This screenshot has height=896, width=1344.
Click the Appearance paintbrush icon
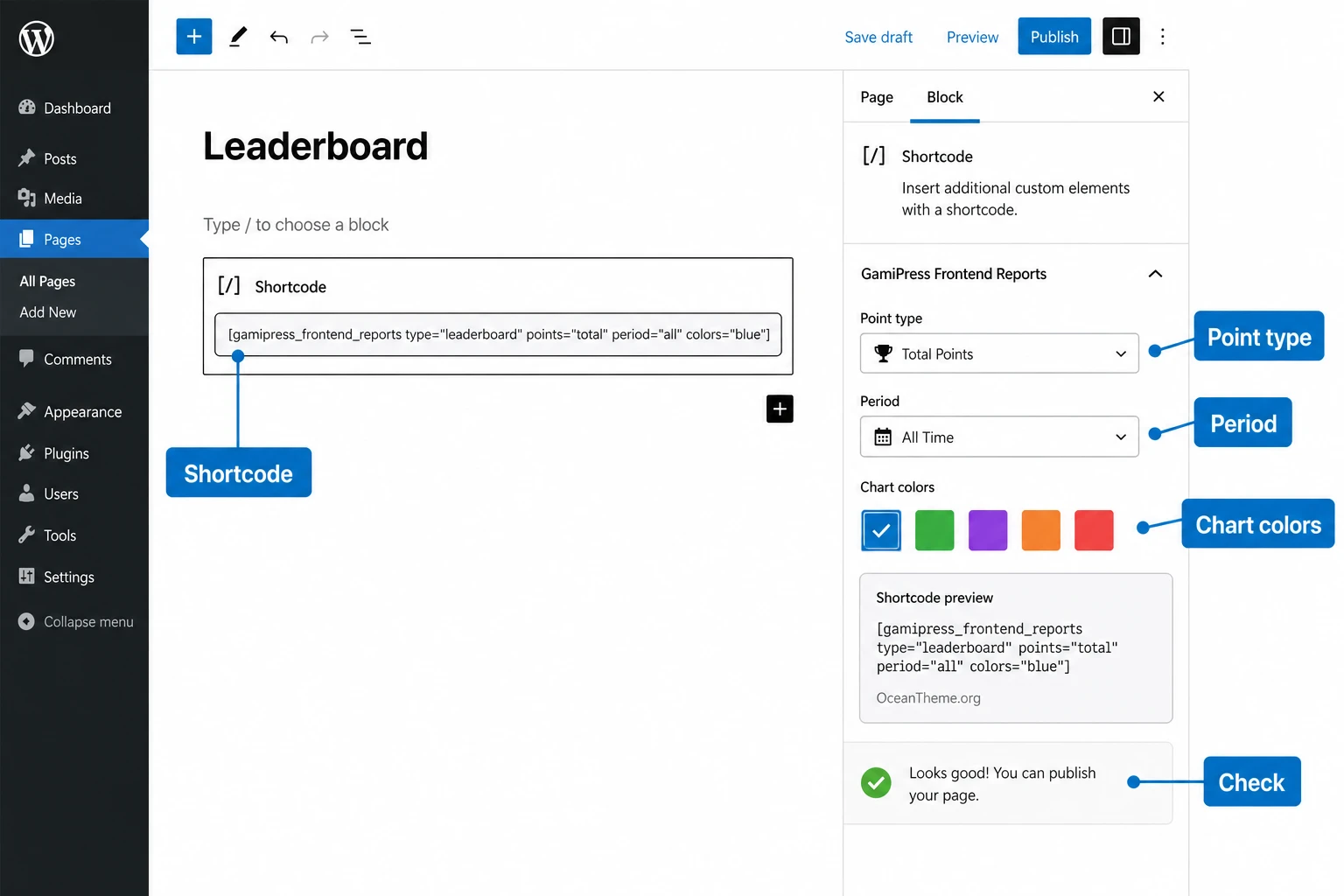point(27,411)
